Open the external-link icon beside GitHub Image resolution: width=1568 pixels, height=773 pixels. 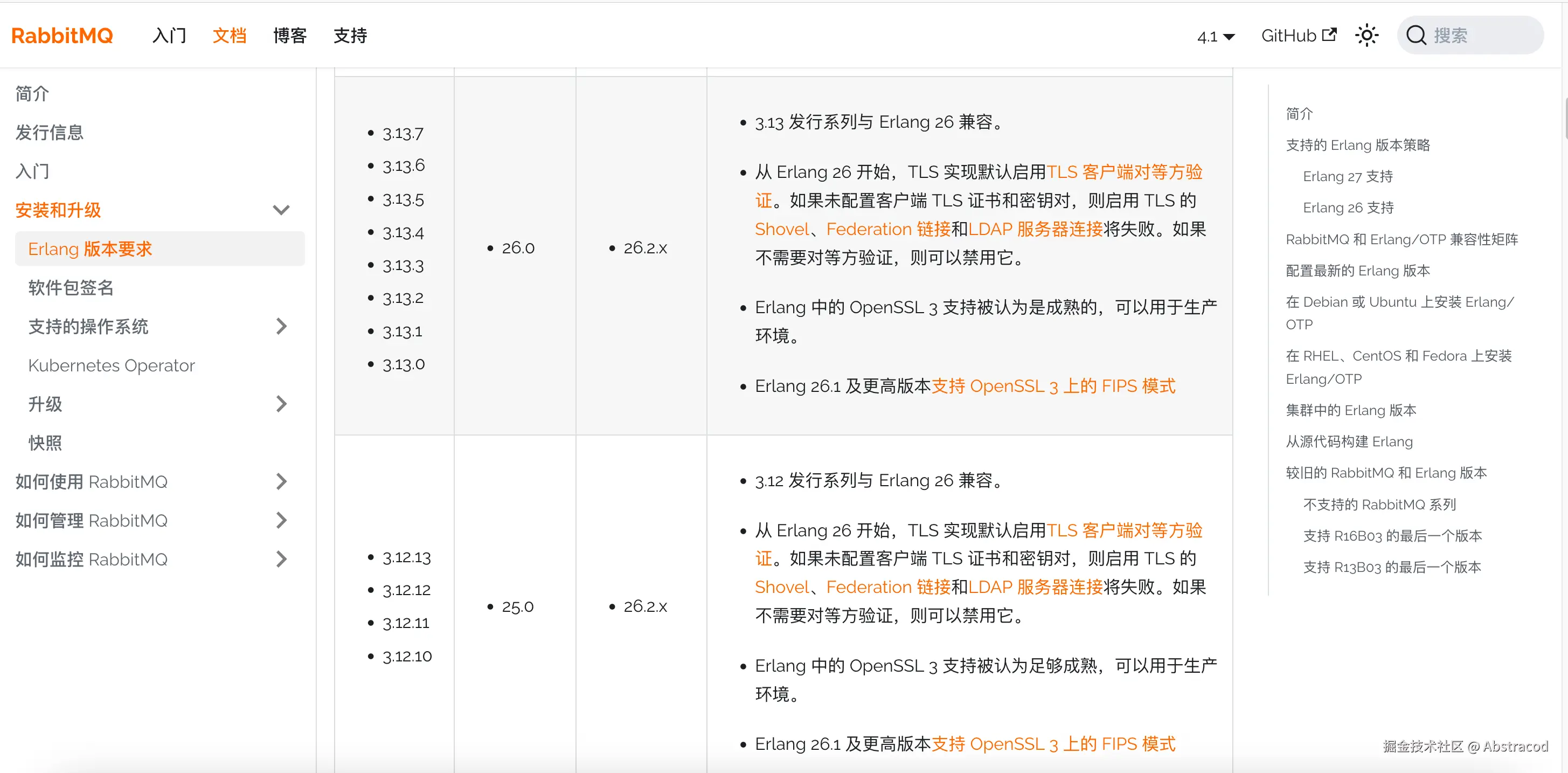1330,34
